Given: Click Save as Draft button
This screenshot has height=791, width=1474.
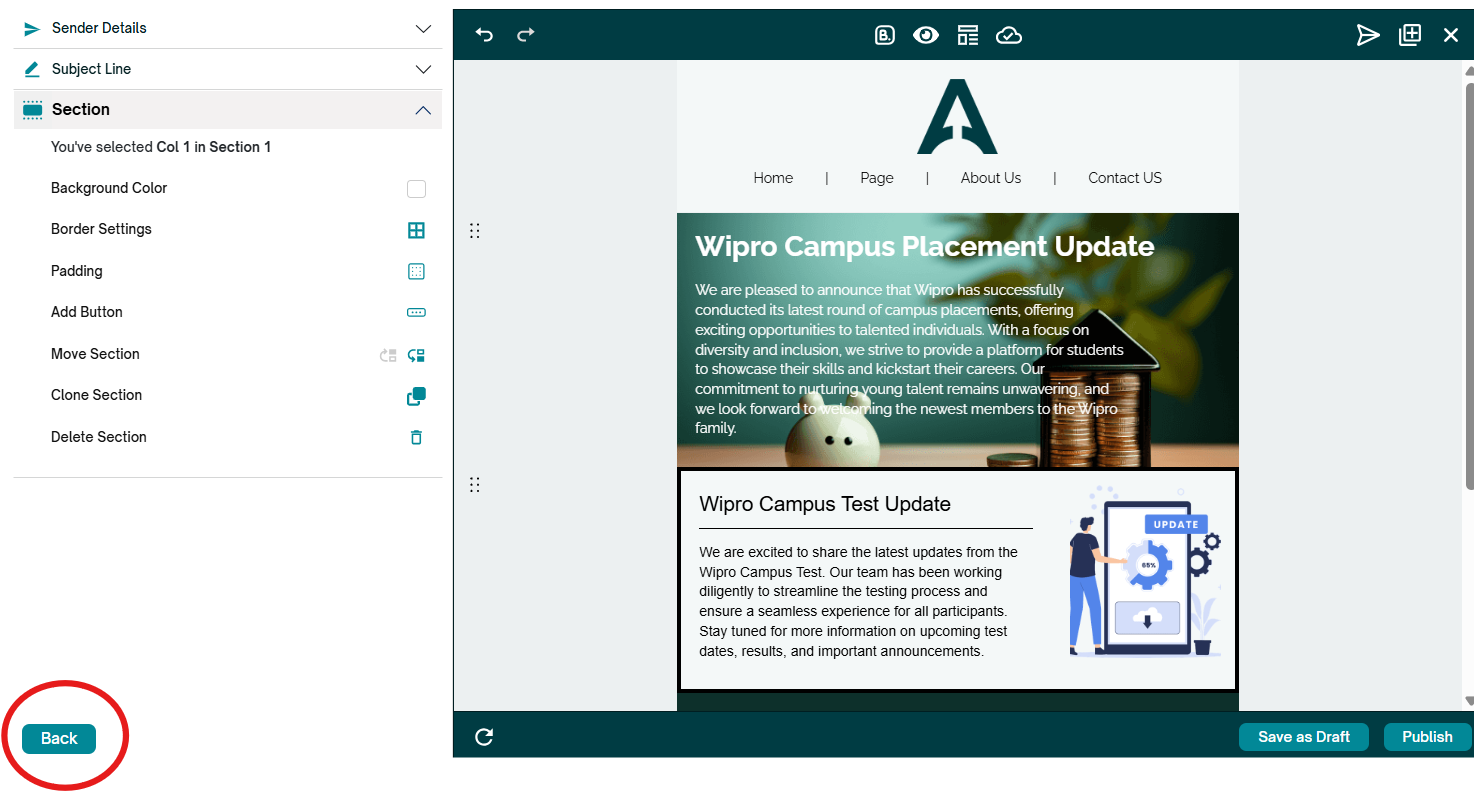Looking at the screenshot, I should pos(1304,737).
